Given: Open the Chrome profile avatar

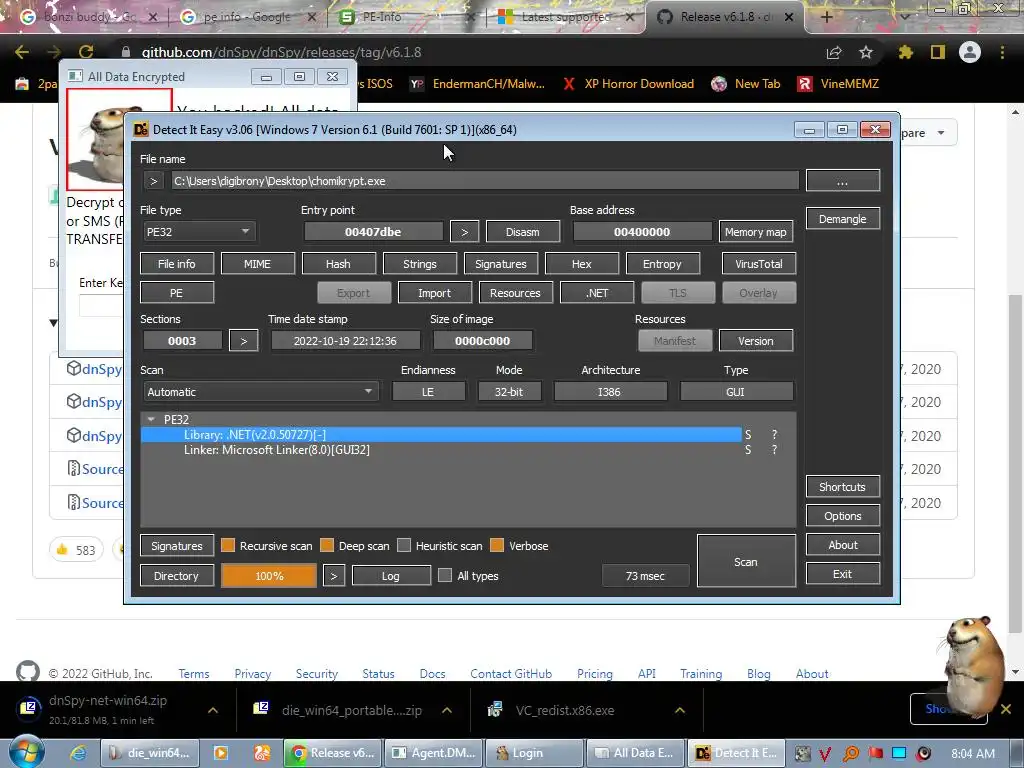Looking at the screenshot, I should tap(970, 52).
